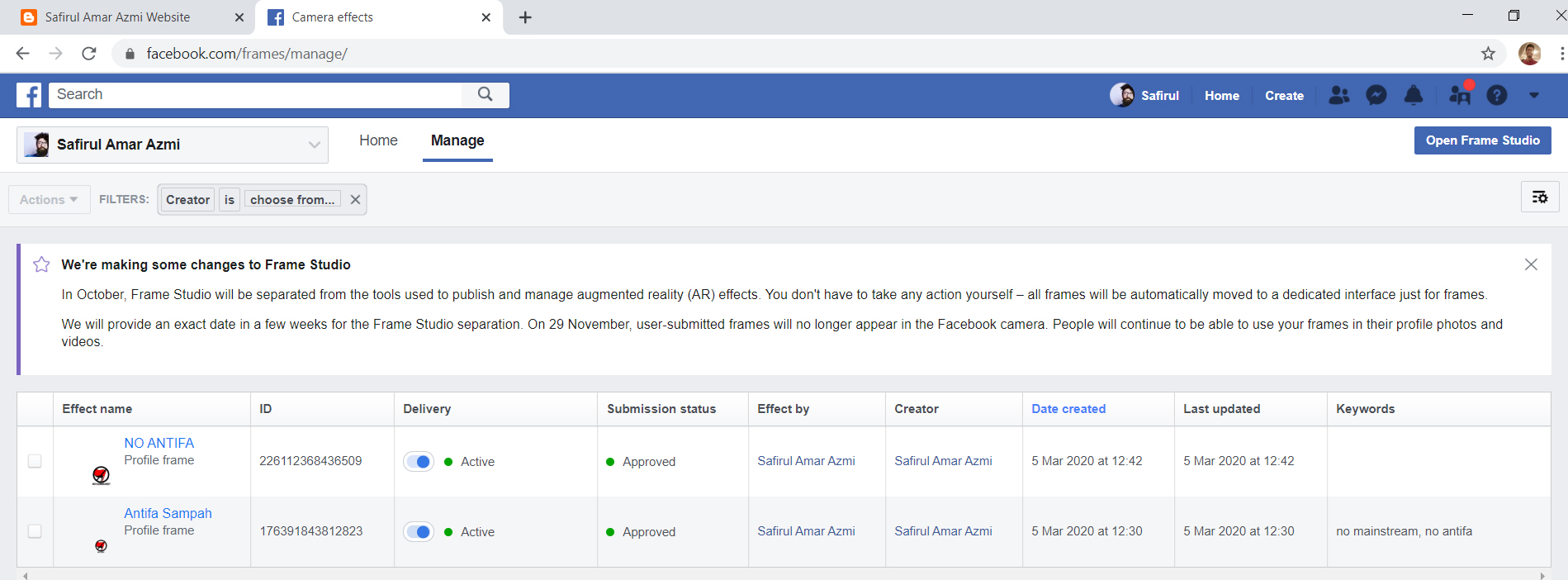Expand the Safirul Amar Azmi page selector

tap(173, 145)
